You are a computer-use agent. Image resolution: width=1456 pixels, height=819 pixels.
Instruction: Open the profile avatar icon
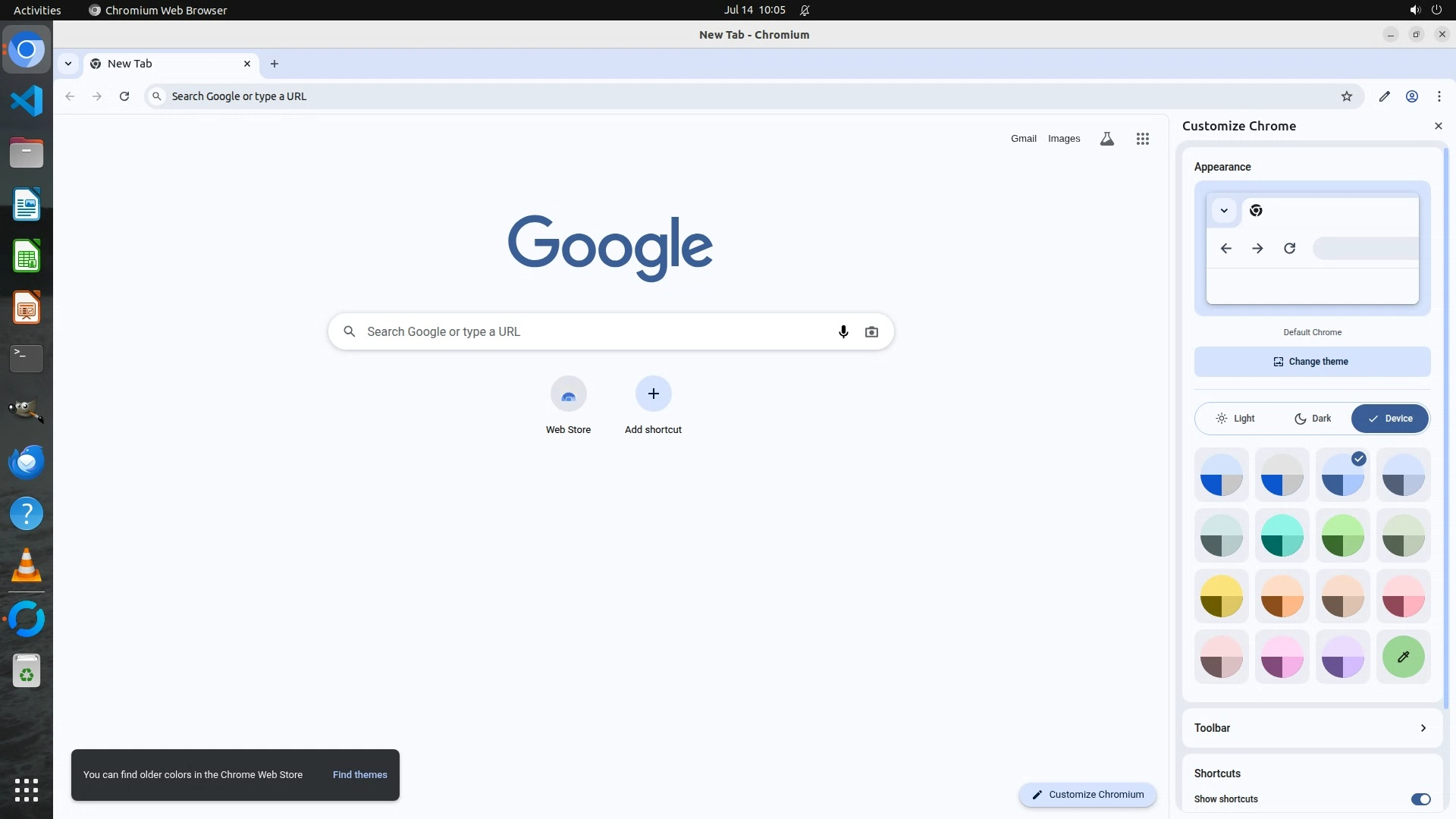(1411, 96)
